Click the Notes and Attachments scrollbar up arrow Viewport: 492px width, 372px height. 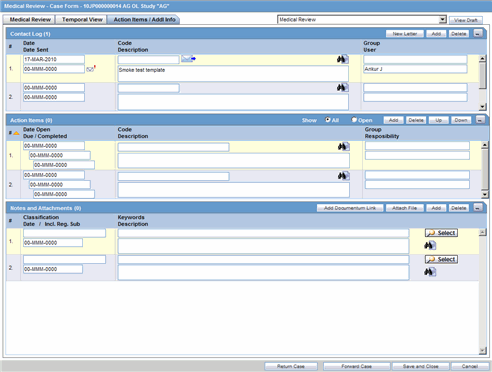pos(482,232)
